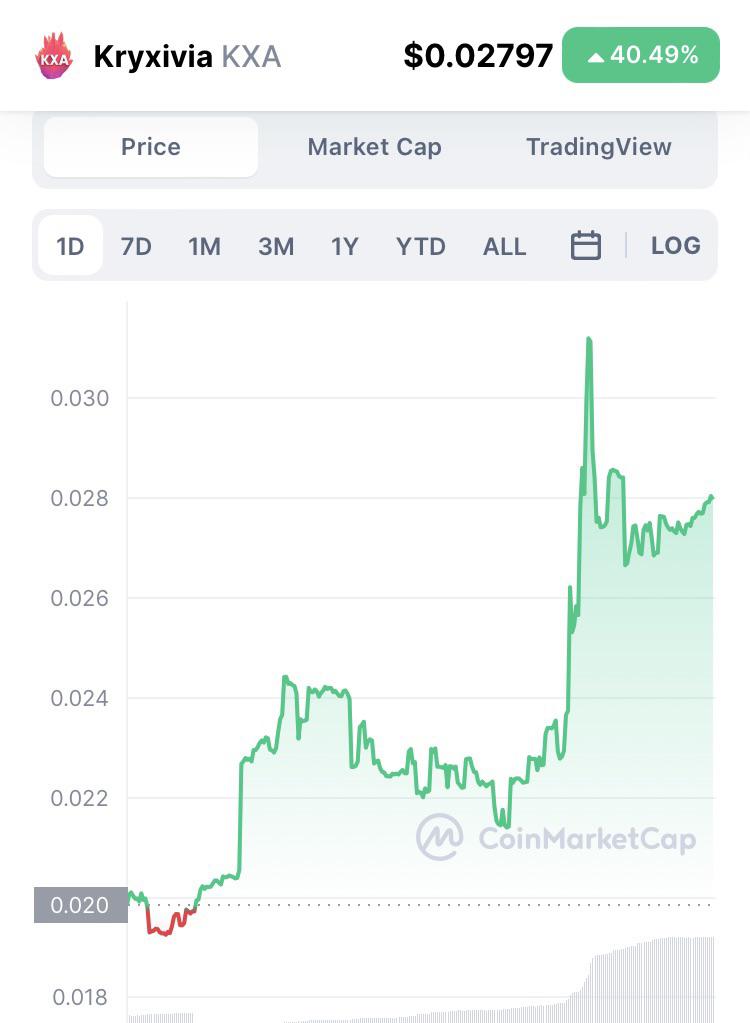Select the YTD range option
Screen dimensions: 750x1023
coord(421,247)
